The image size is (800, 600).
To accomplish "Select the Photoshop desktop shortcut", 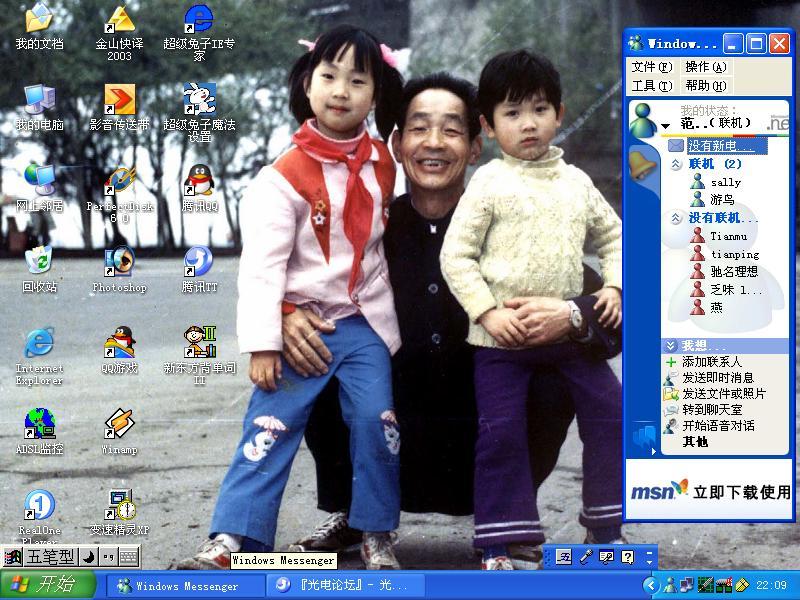I will click(119, 269).
